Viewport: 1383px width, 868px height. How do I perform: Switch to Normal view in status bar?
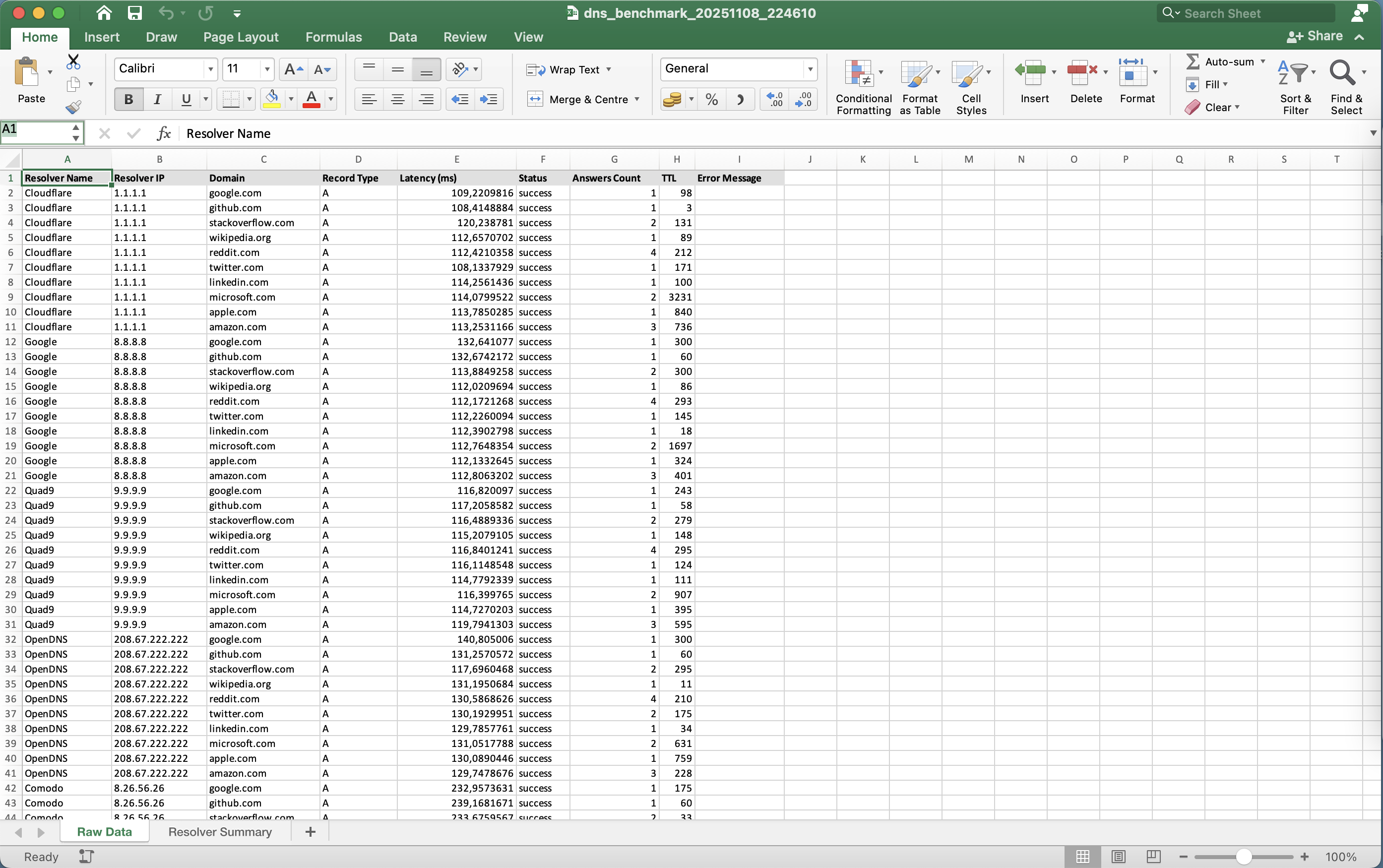[x=1083, y=857]
